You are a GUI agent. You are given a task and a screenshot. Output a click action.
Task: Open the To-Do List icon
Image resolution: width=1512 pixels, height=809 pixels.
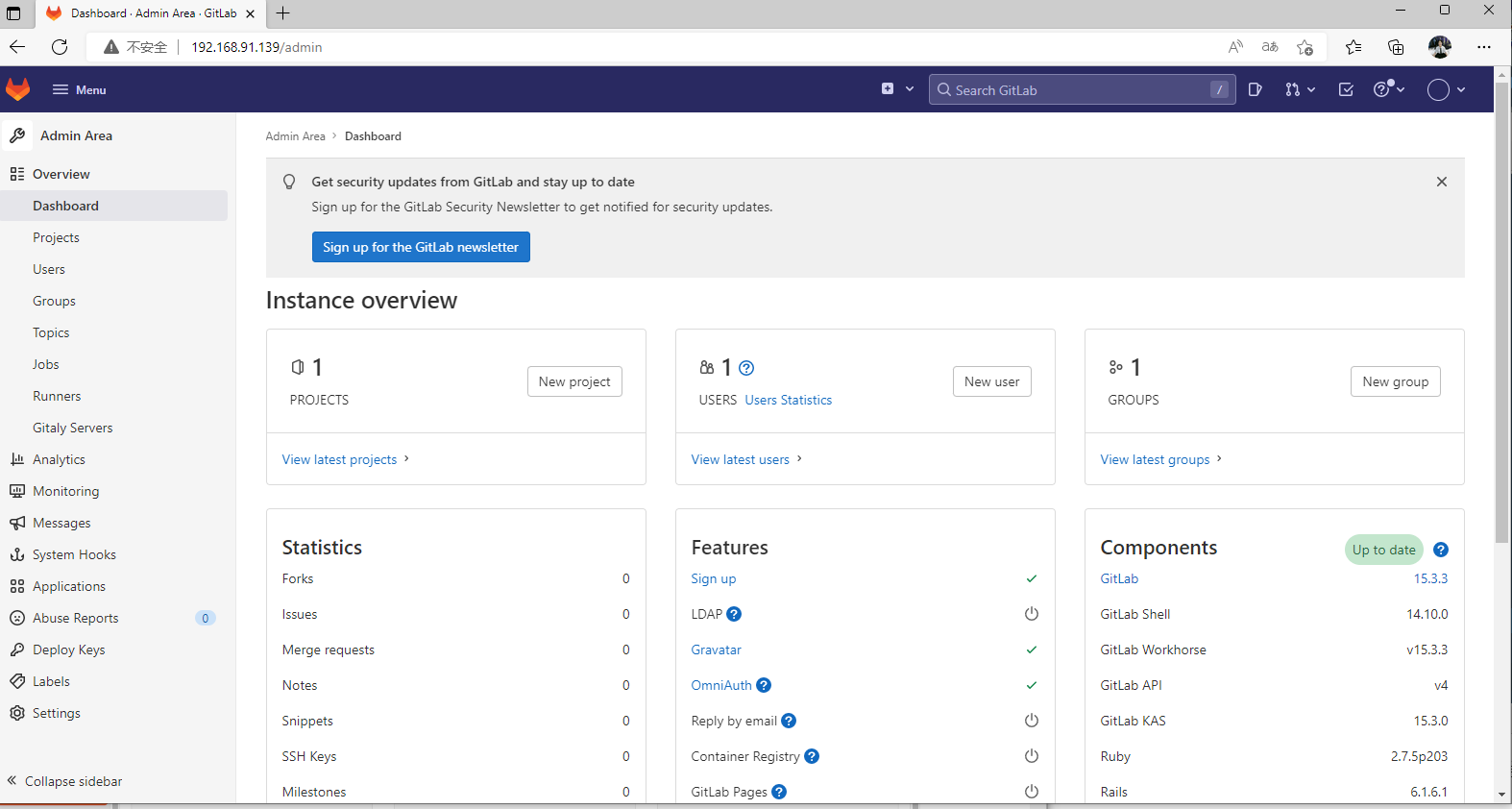[1346, 89]
